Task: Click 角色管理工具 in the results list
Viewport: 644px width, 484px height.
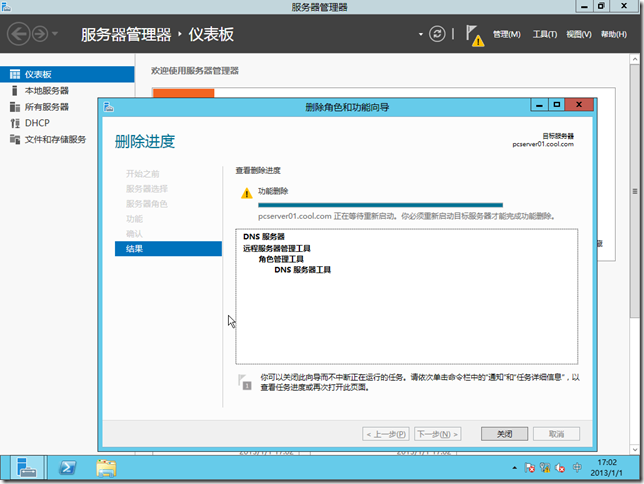Action: click(x=281, y=259)
